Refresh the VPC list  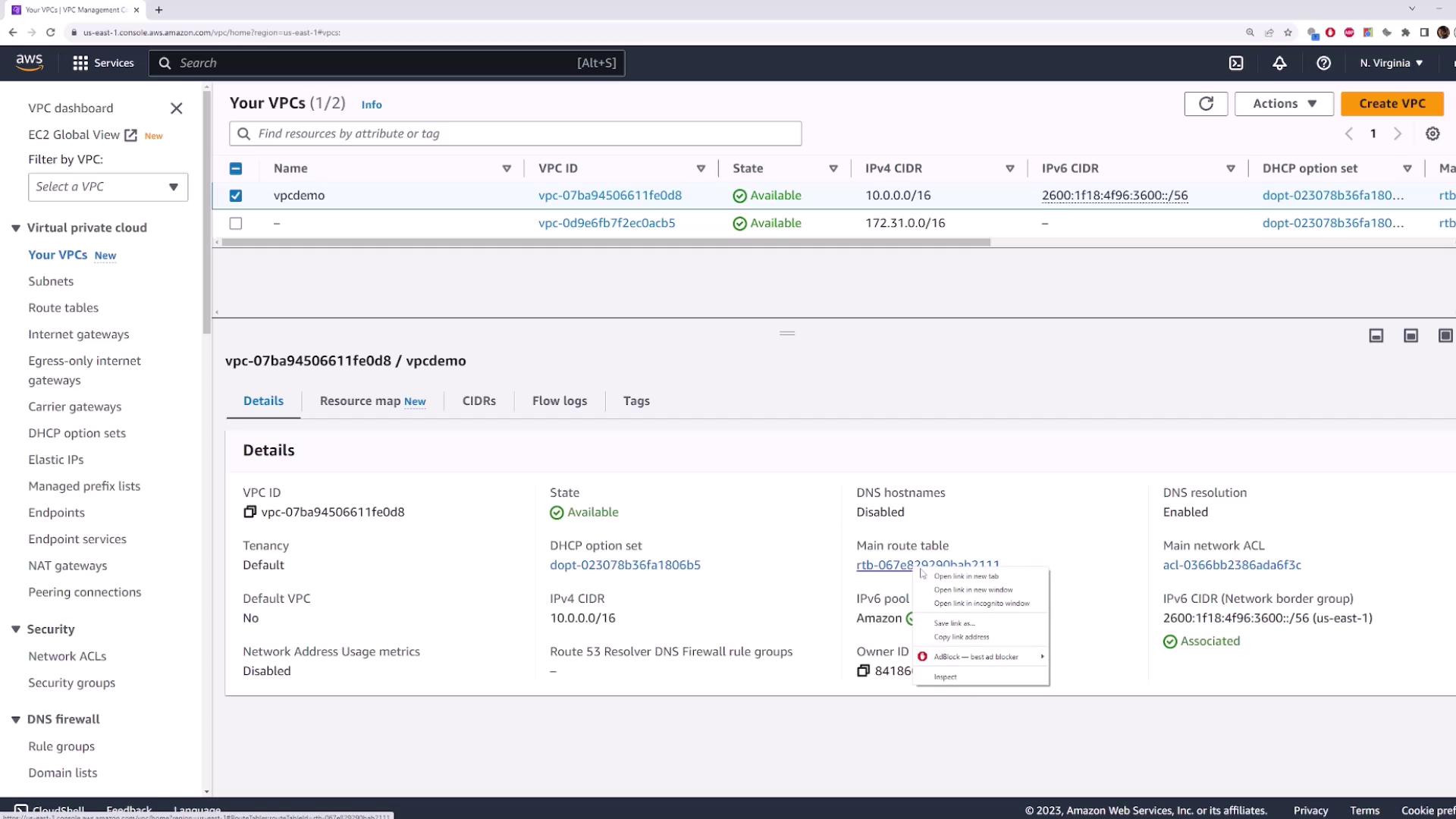pos(1206,104)
